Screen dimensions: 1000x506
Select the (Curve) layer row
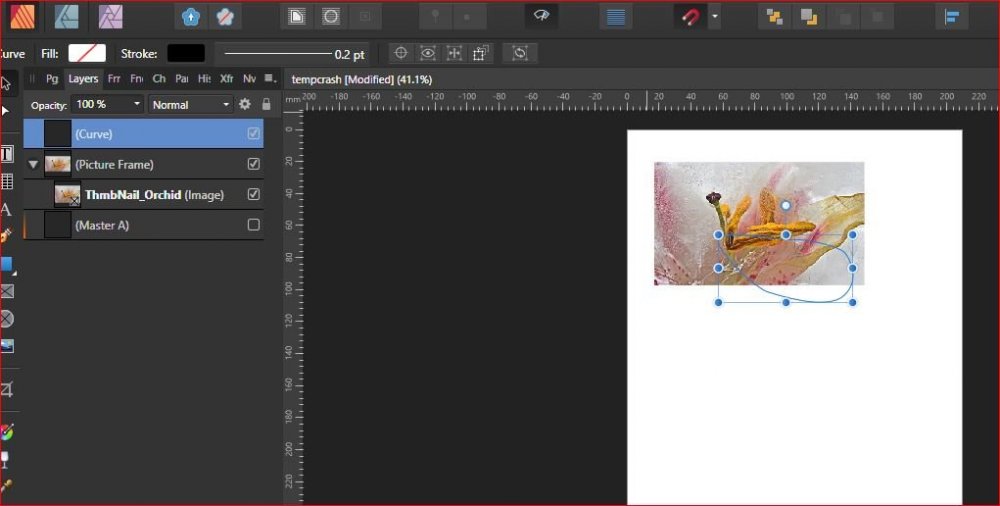pos(143,133)
